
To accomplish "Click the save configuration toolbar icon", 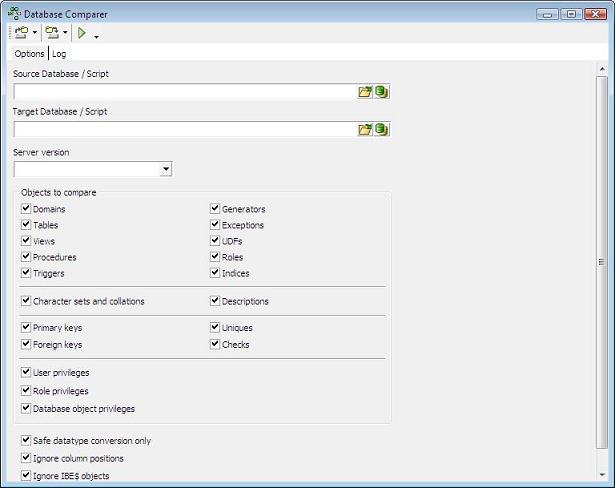I will (x=51, y=33).
